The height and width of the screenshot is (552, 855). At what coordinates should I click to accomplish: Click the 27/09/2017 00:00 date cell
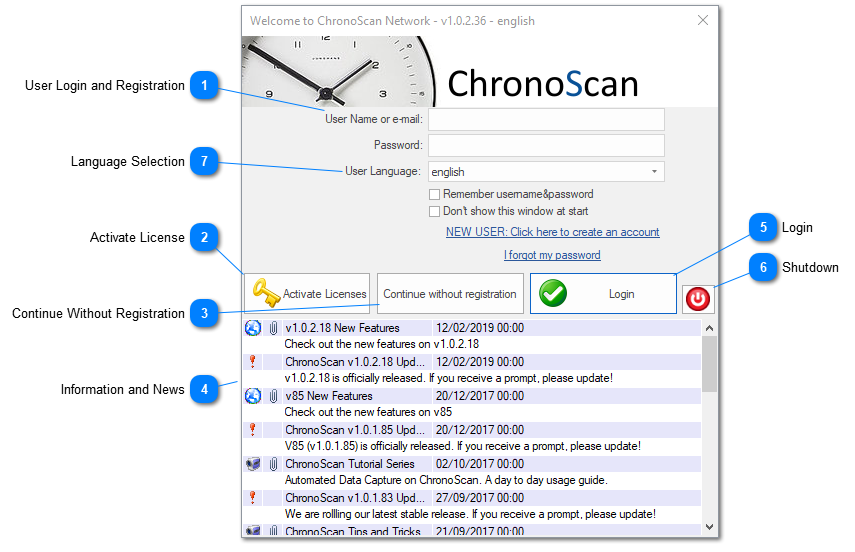480,498
